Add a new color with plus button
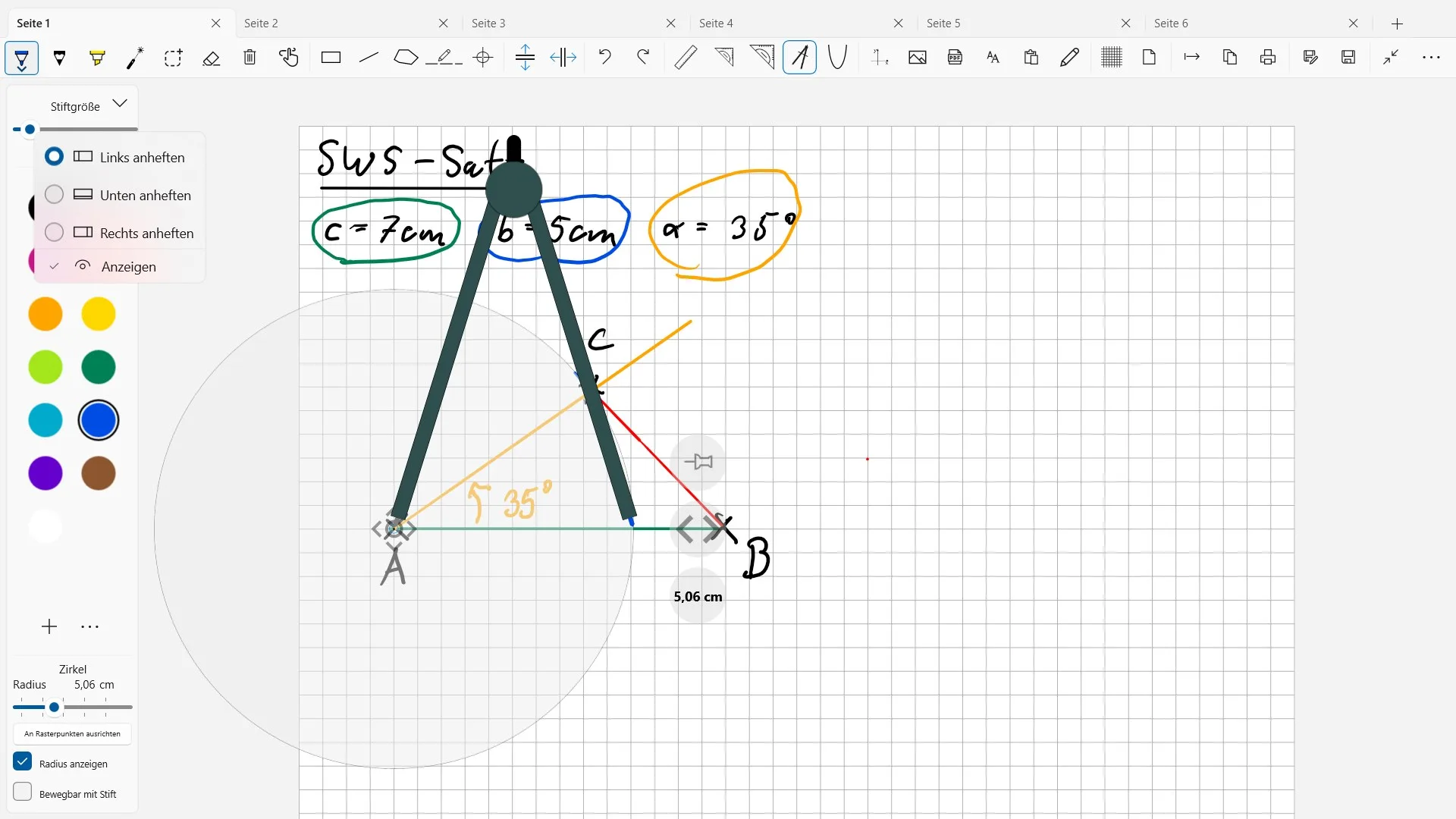This screenshot has height=819, width=1456. coord(49,626)
